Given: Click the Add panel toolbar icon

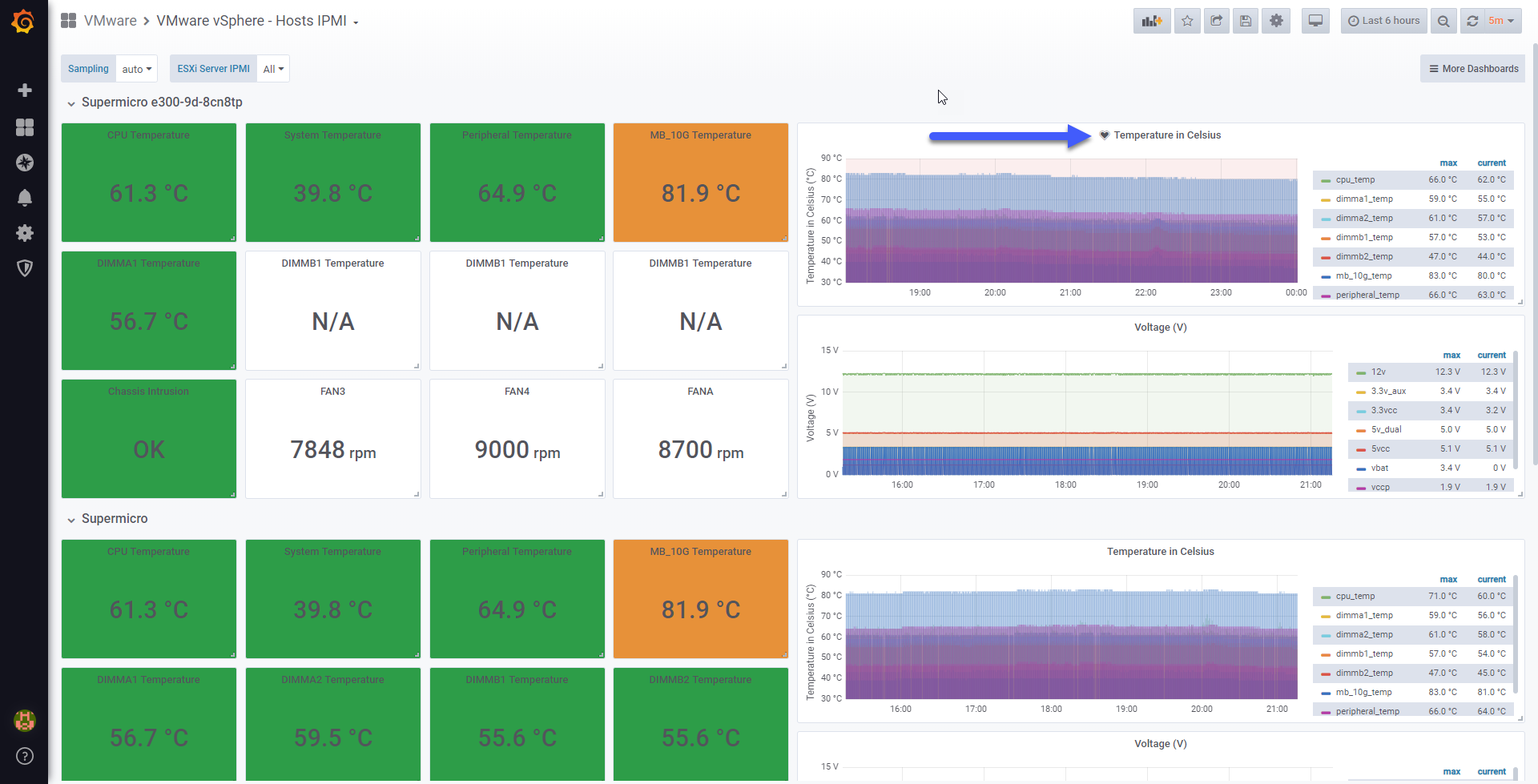Looking at the screenshot, I should (1151, 21).
